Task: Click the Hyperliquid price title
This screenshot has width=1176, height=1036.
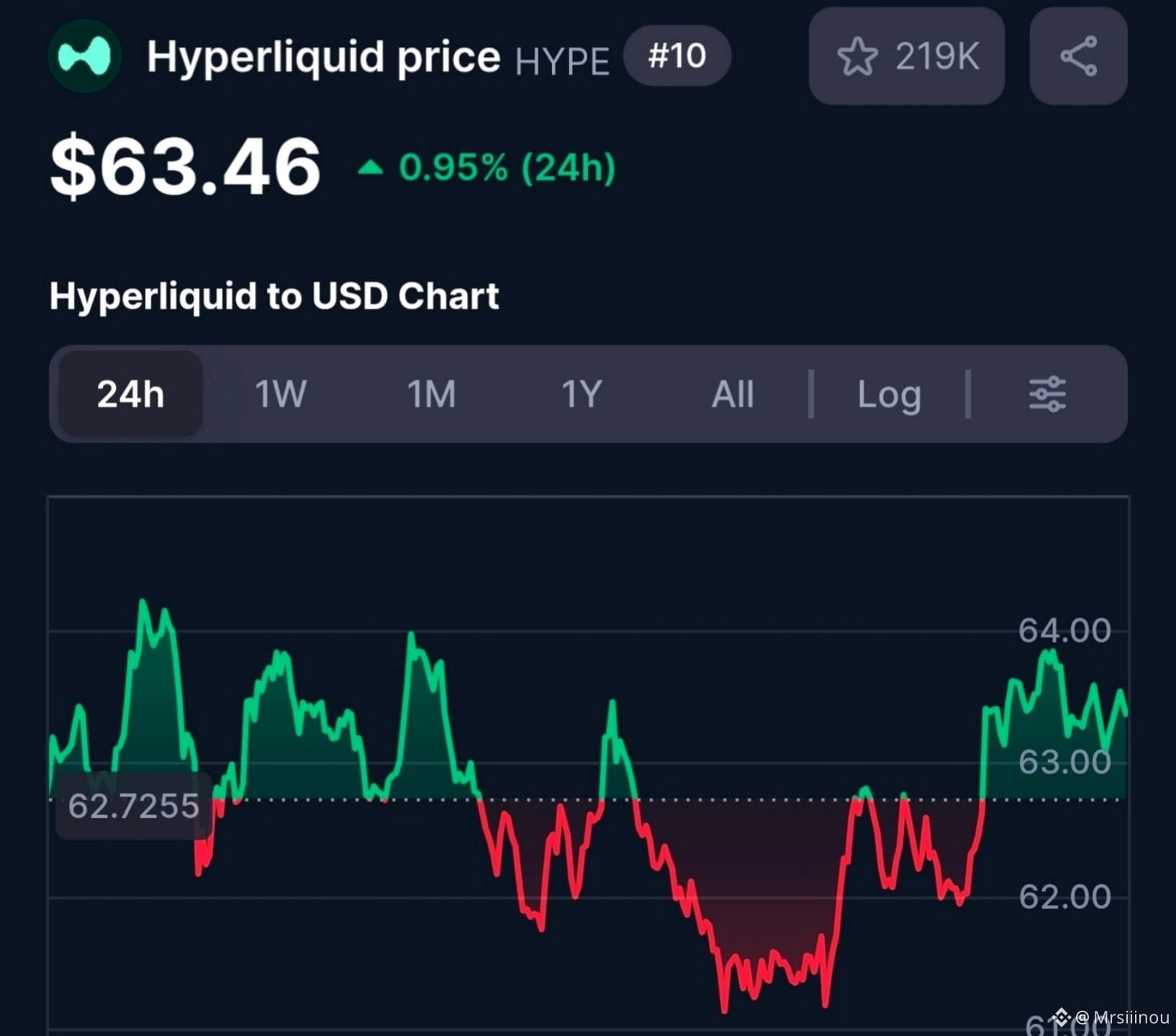Action: [x=323, y=57]
